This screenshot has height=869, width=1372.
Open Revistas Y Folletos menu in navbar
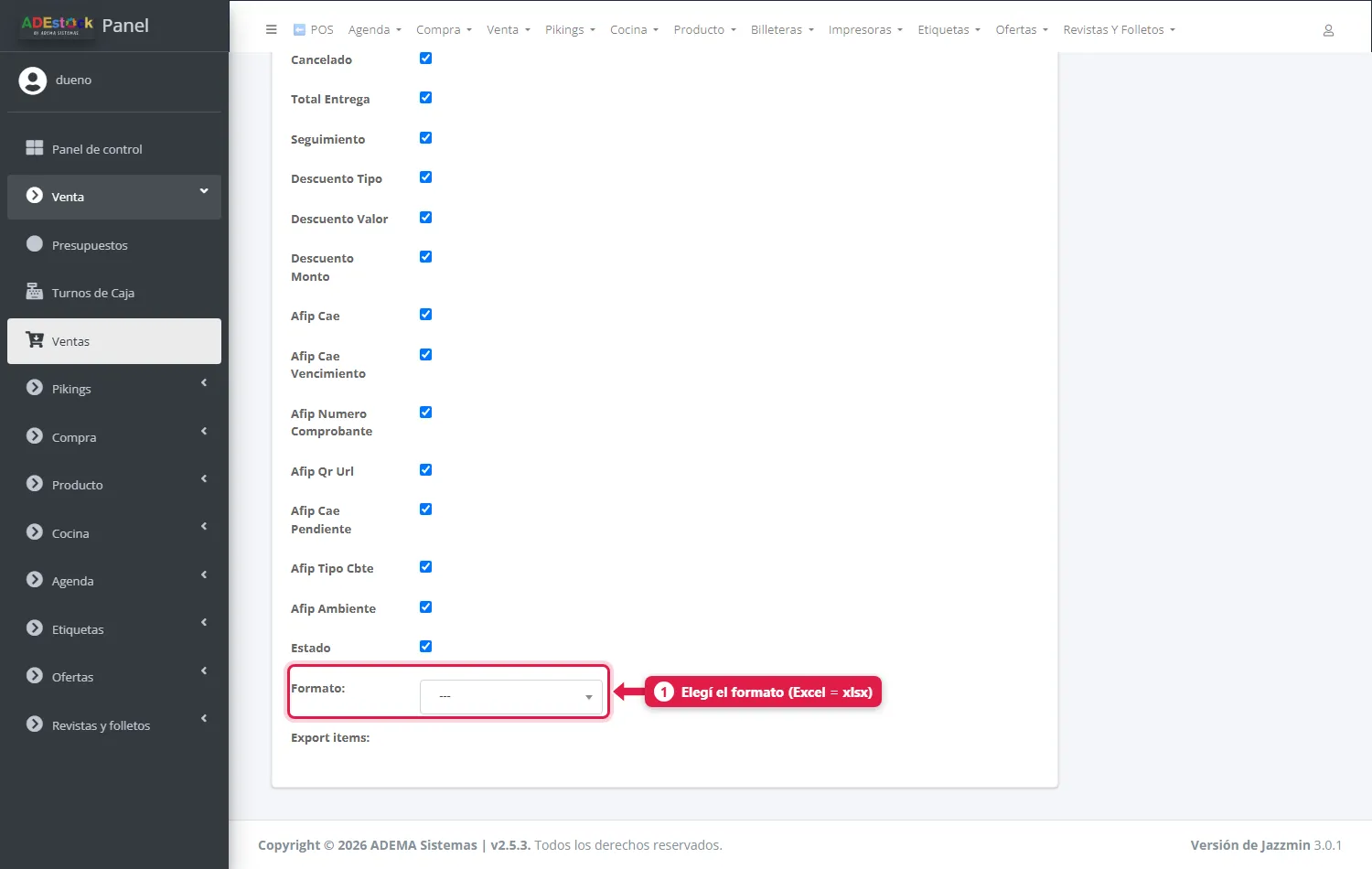[x=1120, y=30]
